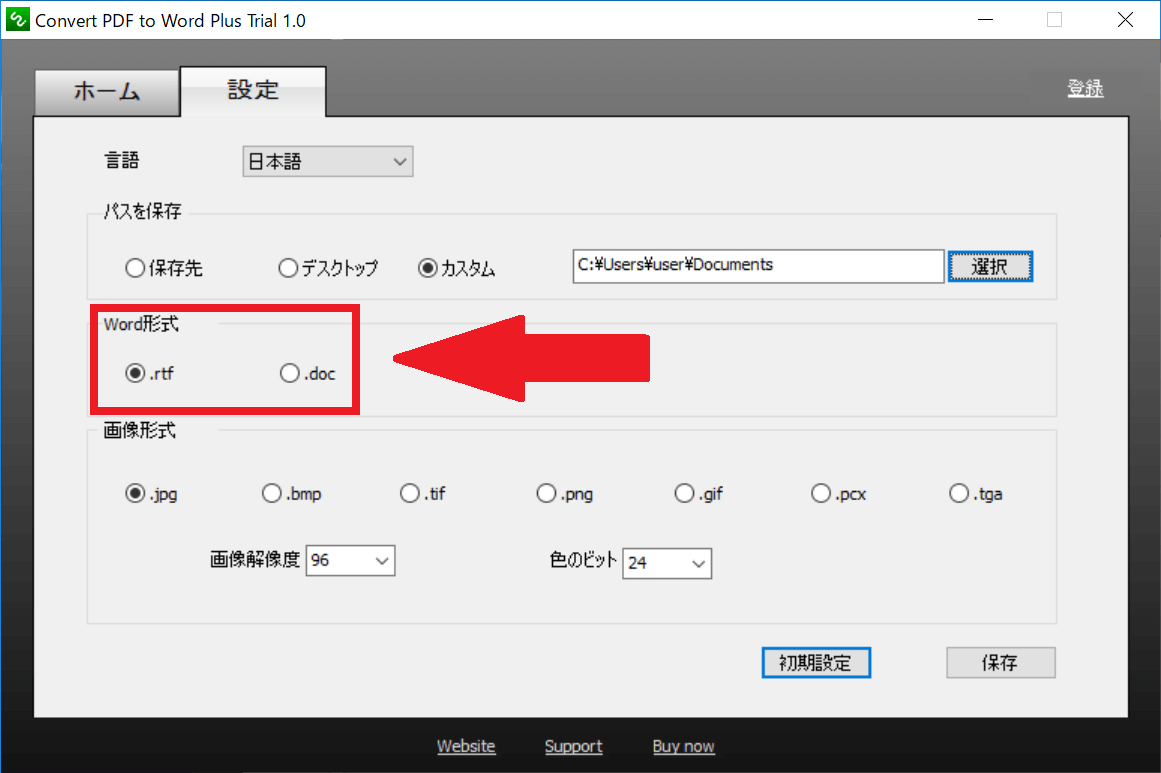Pick the .gif image format
The image size is (1161, 773).
coord(684,492)
